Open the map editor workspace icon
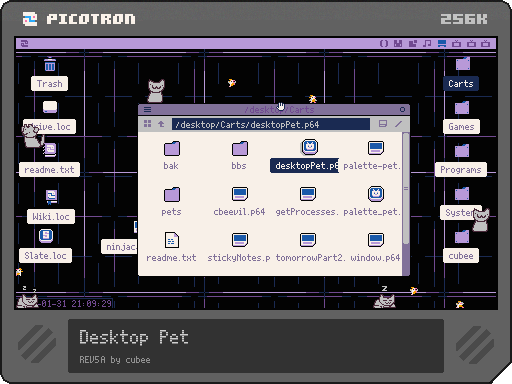The width and height of the screenshot is (512, 384). pyautogui.click(x=413, y=43)
